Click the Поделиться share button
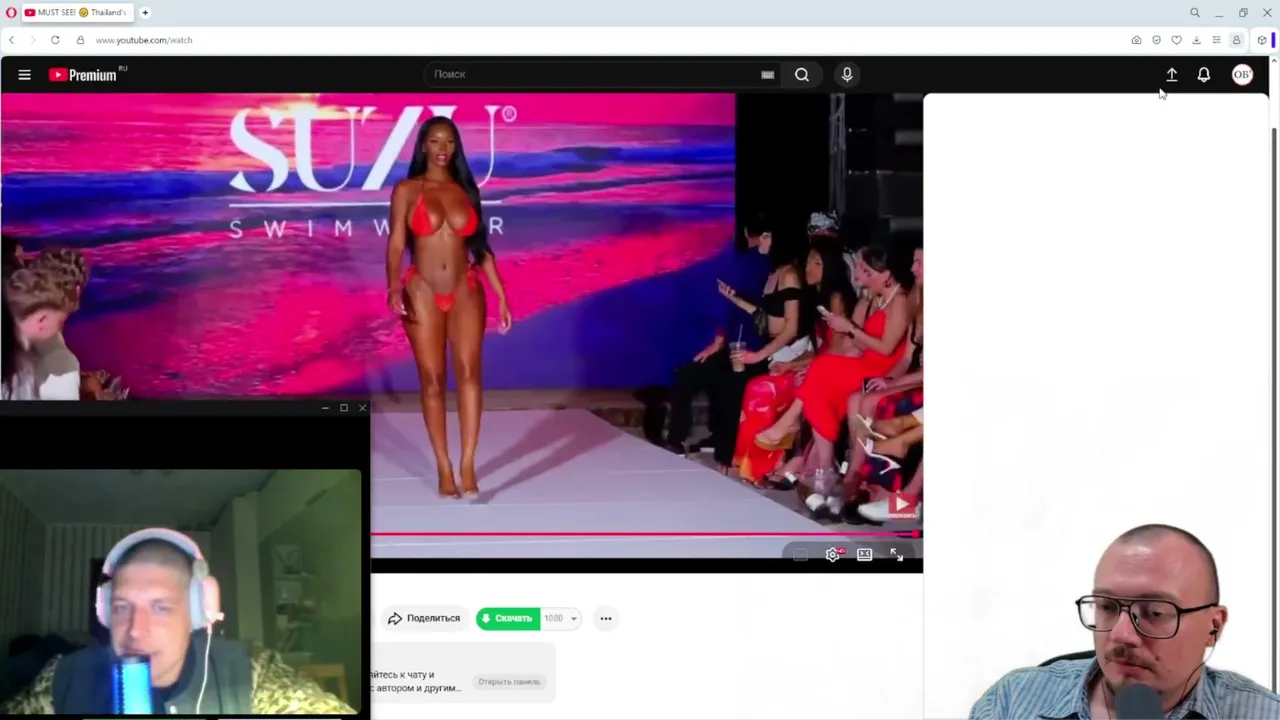This screenshot has height=720, width=1280. [x=424, y=618]
